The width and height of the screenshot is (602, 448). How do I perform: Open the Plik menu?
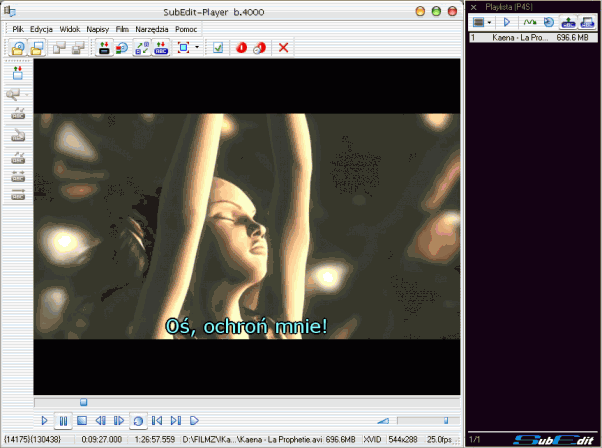tap(18, 29)
